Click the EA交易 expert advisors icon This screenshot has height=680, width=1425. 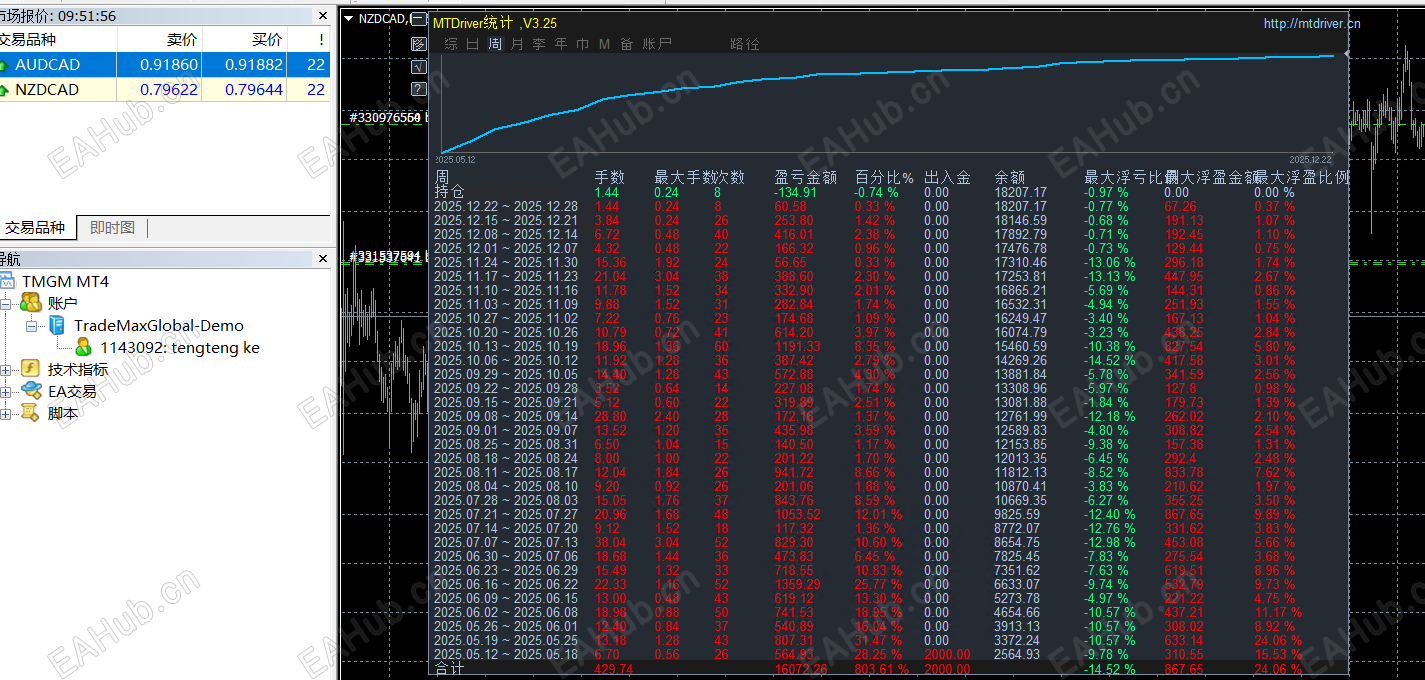point(30,391)
